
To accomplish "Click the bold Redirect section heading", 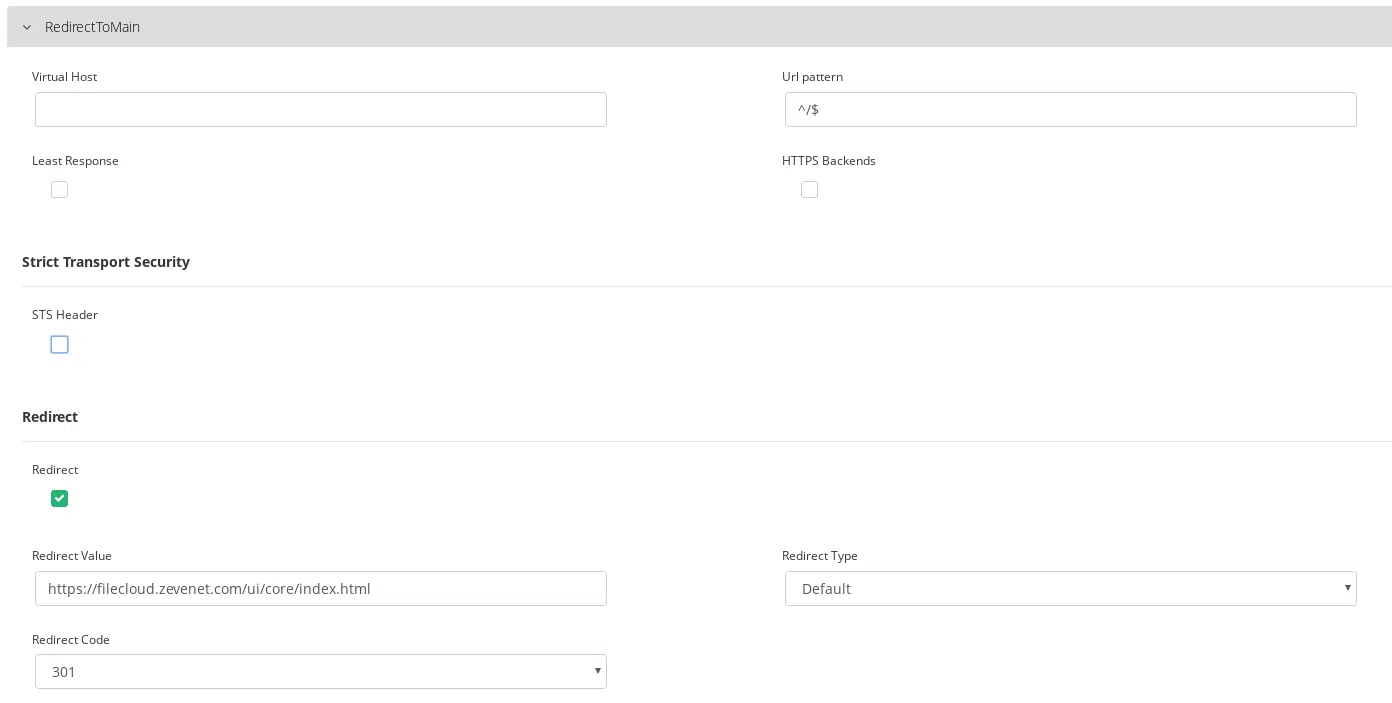I will (x=50, y=417).
